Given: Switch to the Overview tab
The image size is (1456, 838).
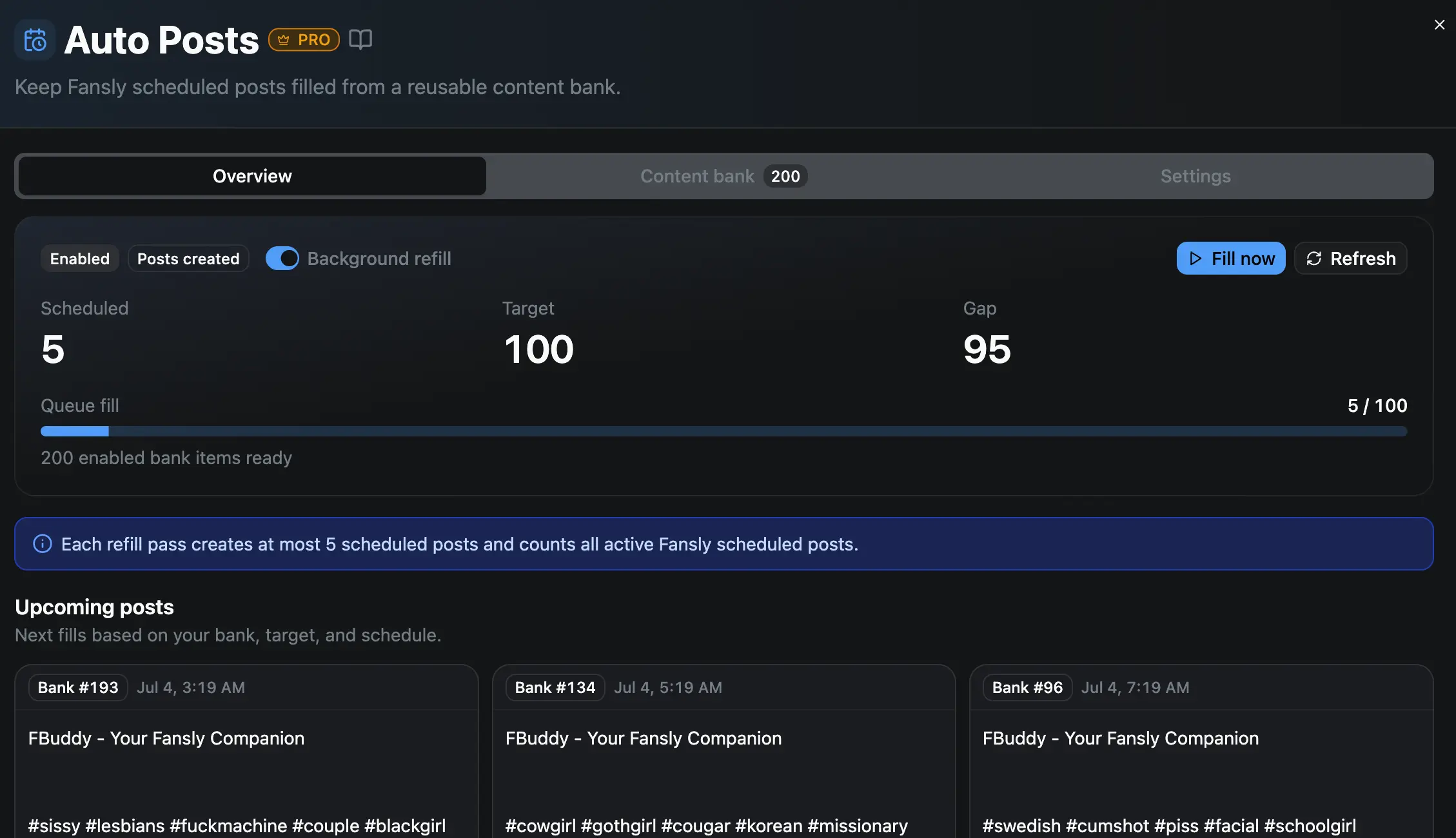Looking at the screenshot, I should point(252,176).
